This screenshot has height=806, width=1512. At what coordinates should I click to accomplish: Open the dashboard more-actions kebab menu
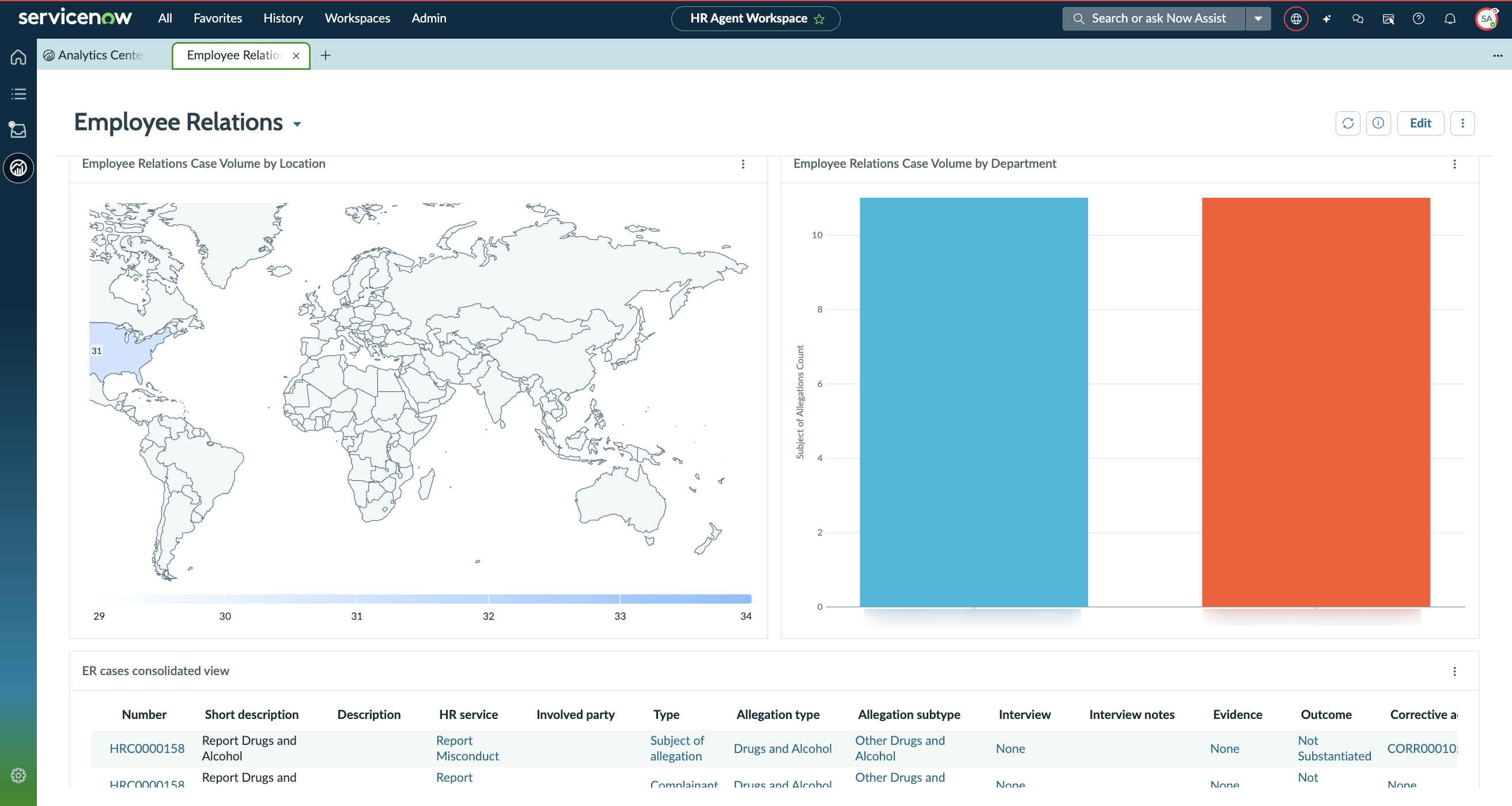click(x=1462, y=123)
